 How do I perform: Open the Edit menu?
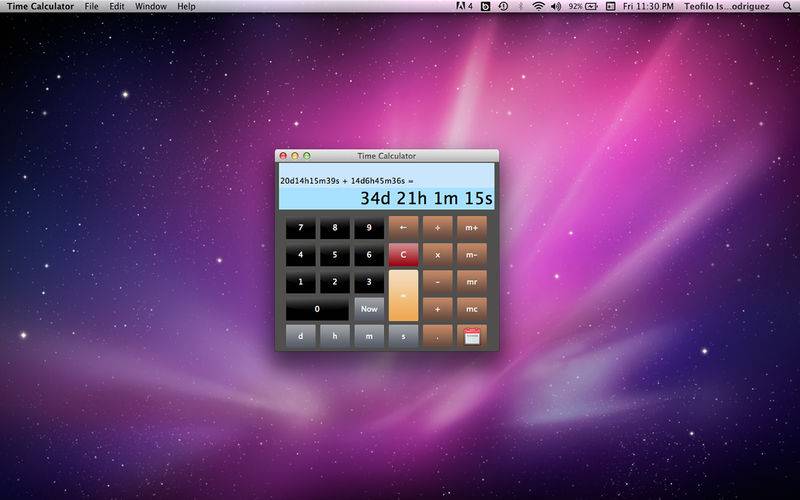(117, 6)
